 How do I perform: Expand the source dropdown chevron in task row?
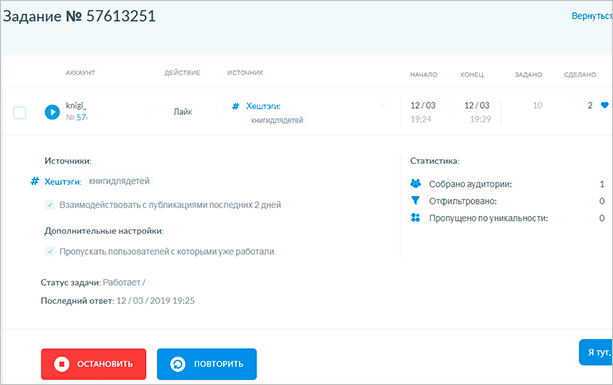click(x=383, y=104)
